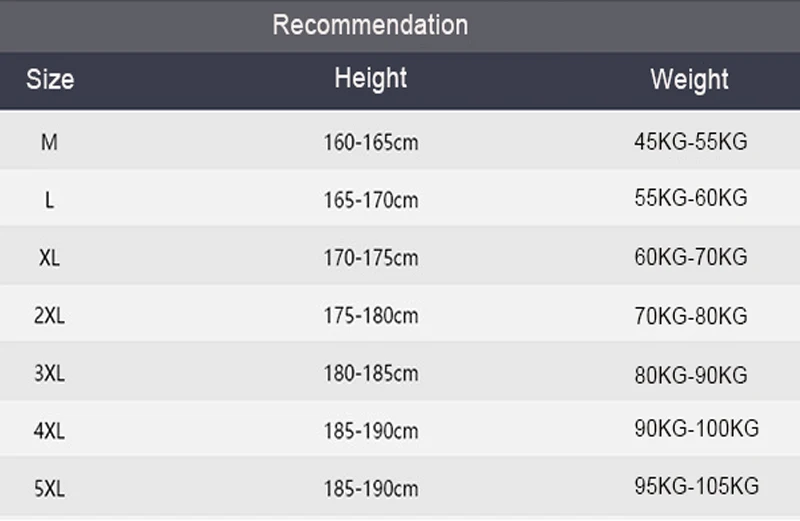Select the Weight column header

coord(689,79)
